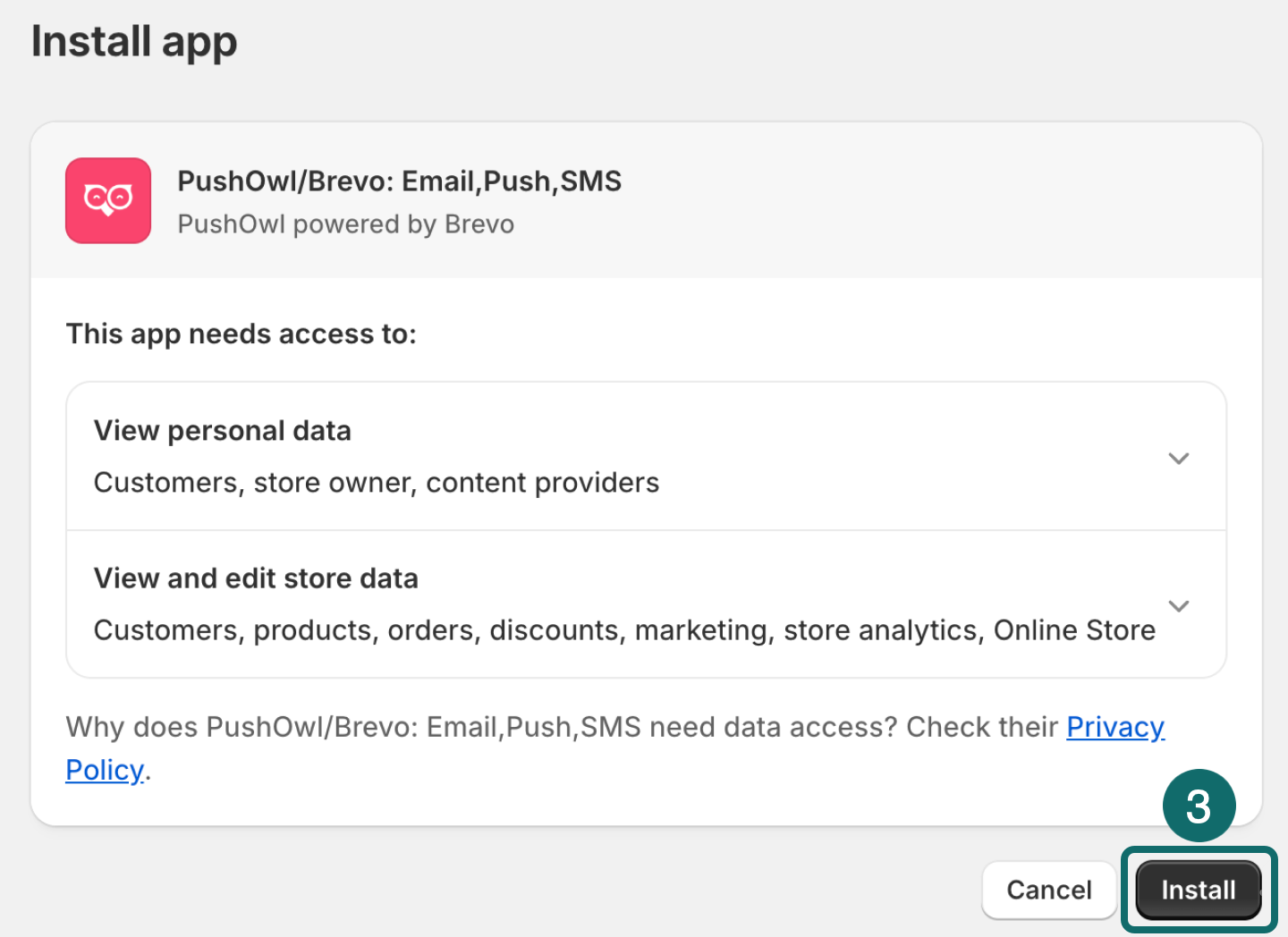Open the Privacy link text

pos(1114,727)
